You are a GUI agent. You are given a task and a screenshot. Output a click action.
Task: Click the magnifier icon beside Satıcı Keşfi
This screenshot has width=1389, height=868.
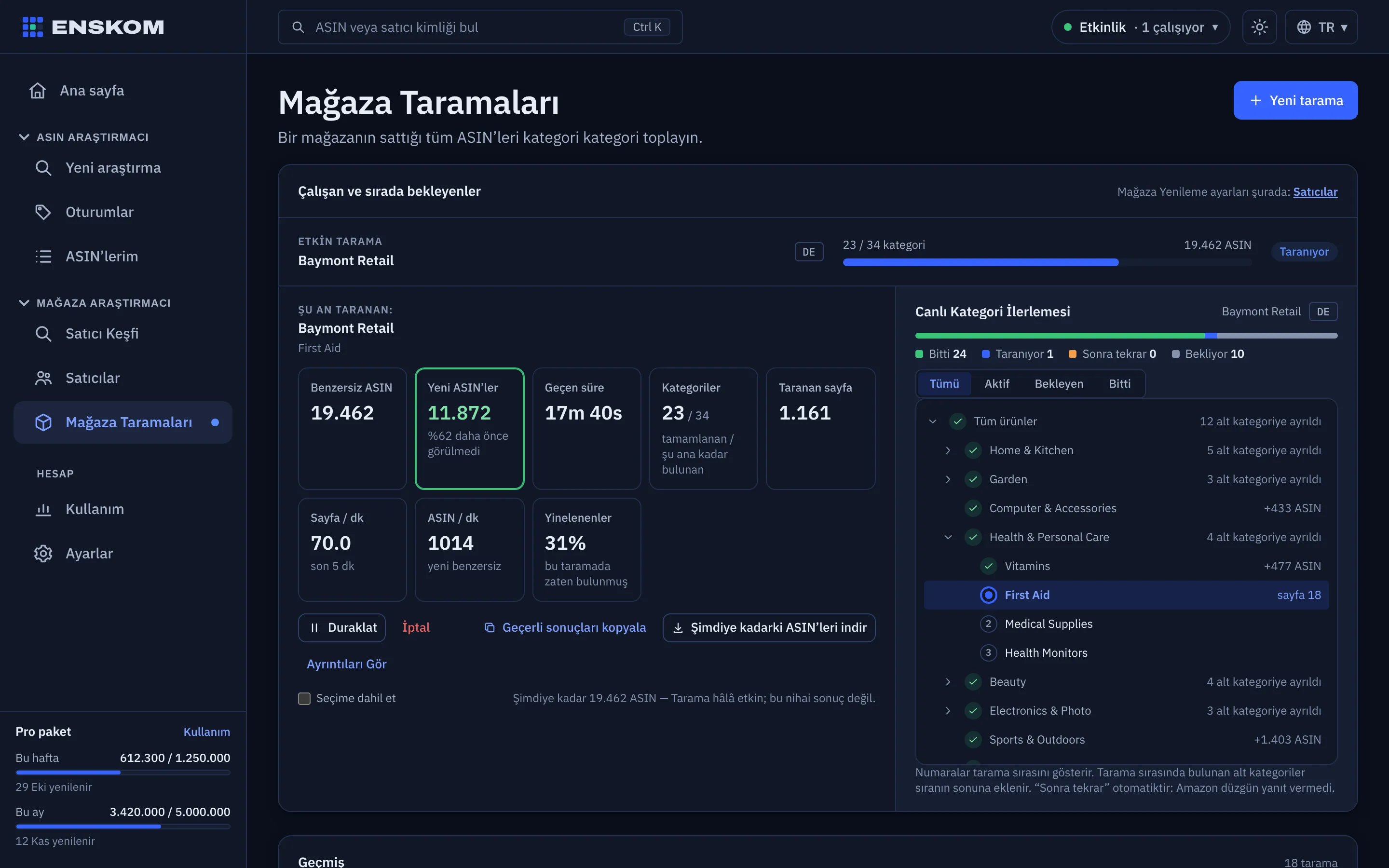click(x=43, y=334)
